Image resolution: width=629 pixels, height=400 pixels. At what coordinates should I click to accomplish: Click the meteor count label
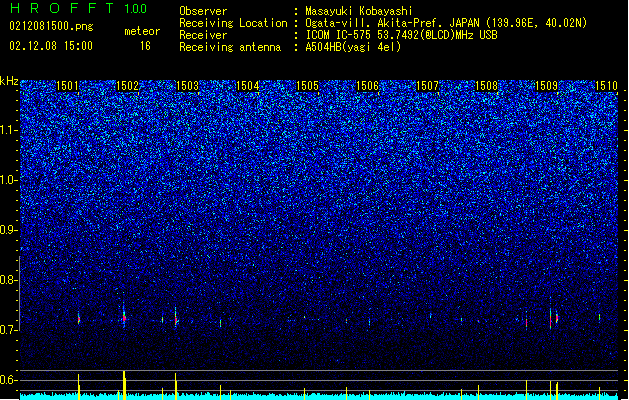click(x=142, y=31)
